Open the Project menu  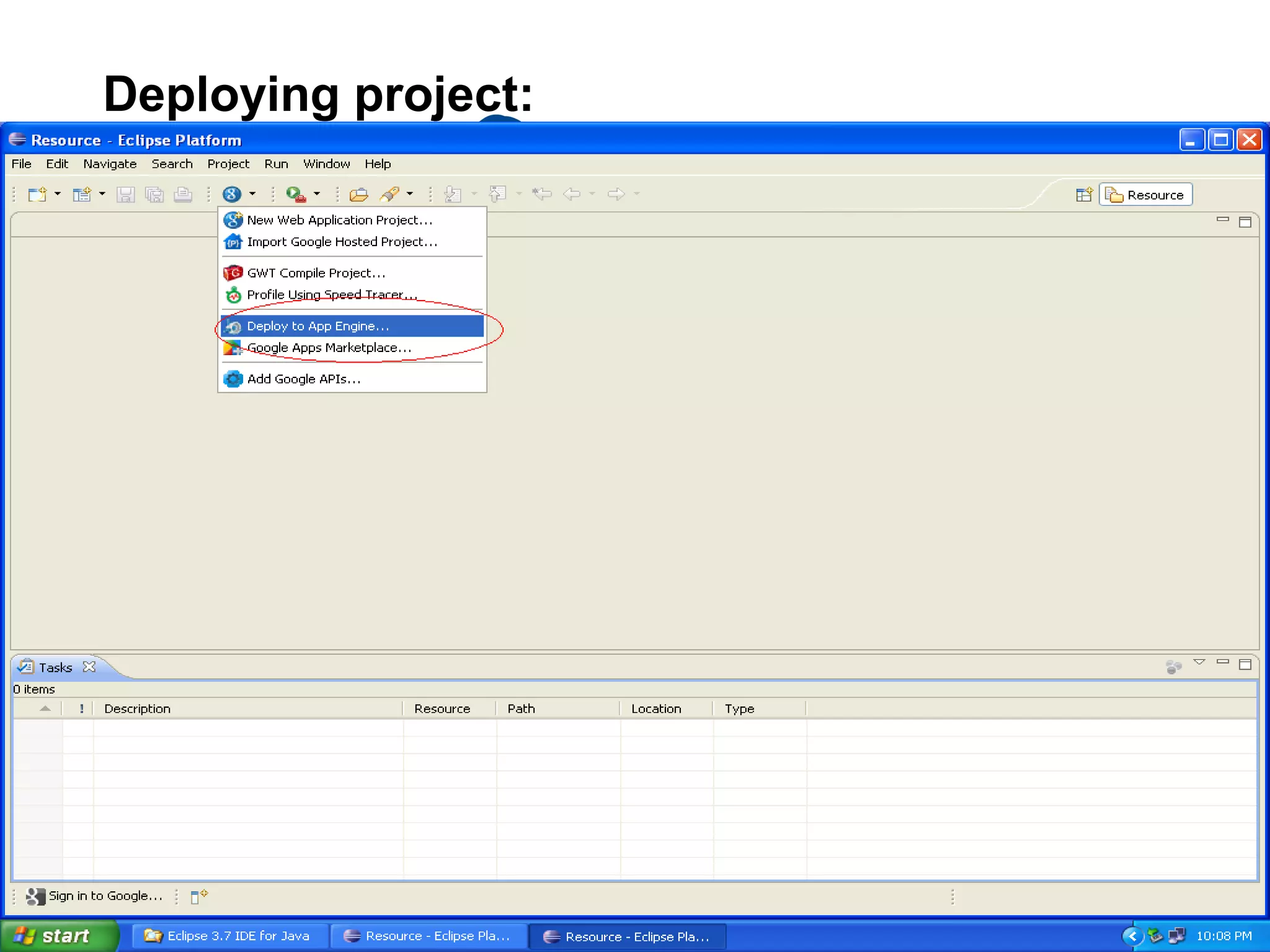coord(228,164)
